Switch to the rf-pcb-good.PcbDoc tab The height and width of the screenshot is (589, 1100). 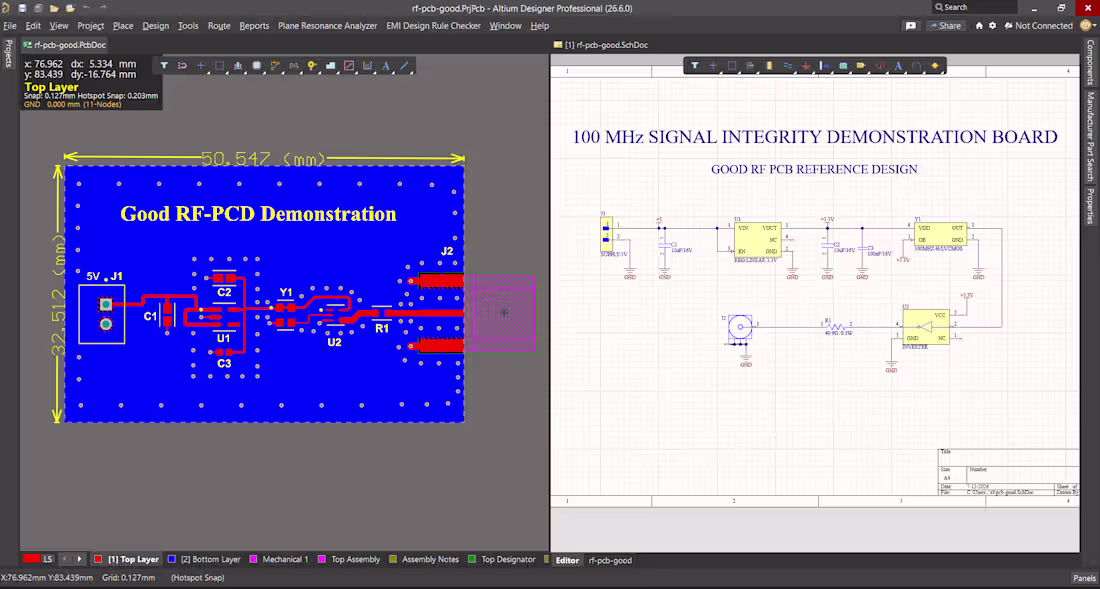tap(64, 44)
